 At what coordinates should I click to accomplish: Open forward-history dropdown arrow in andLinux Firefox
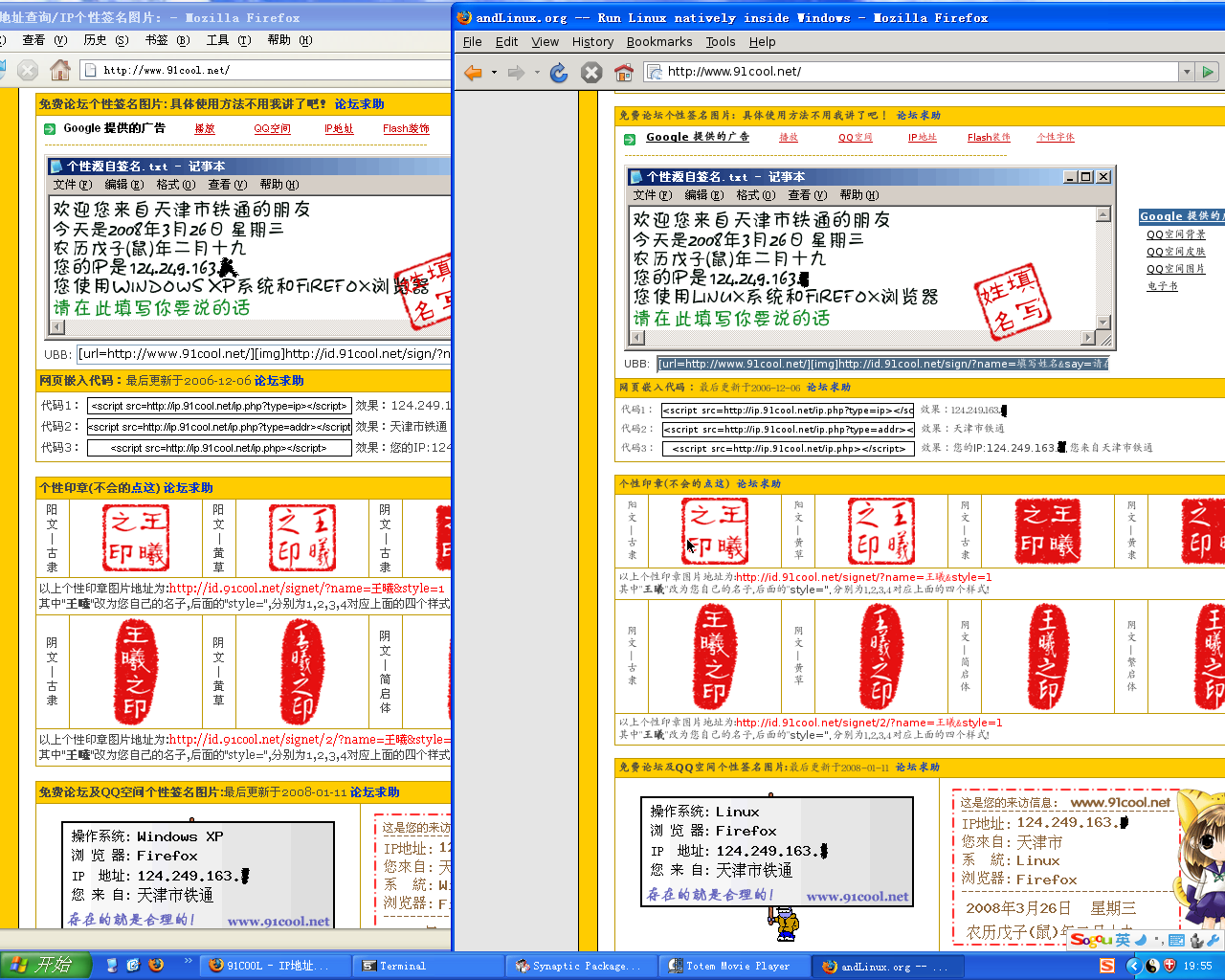pyautogui.click(x=537, y=72)
